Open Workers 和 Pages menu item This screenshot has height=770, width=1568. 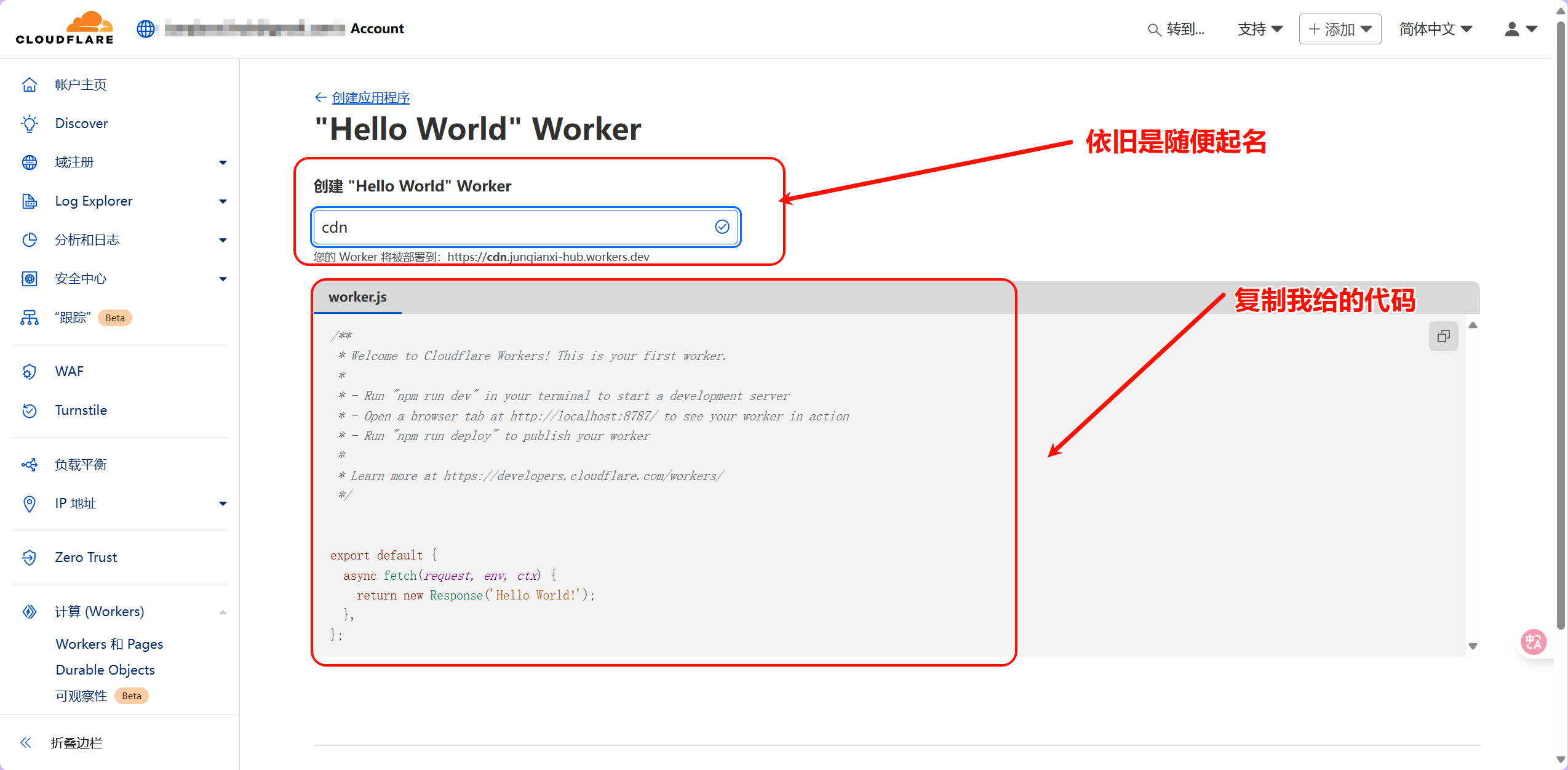109,644
